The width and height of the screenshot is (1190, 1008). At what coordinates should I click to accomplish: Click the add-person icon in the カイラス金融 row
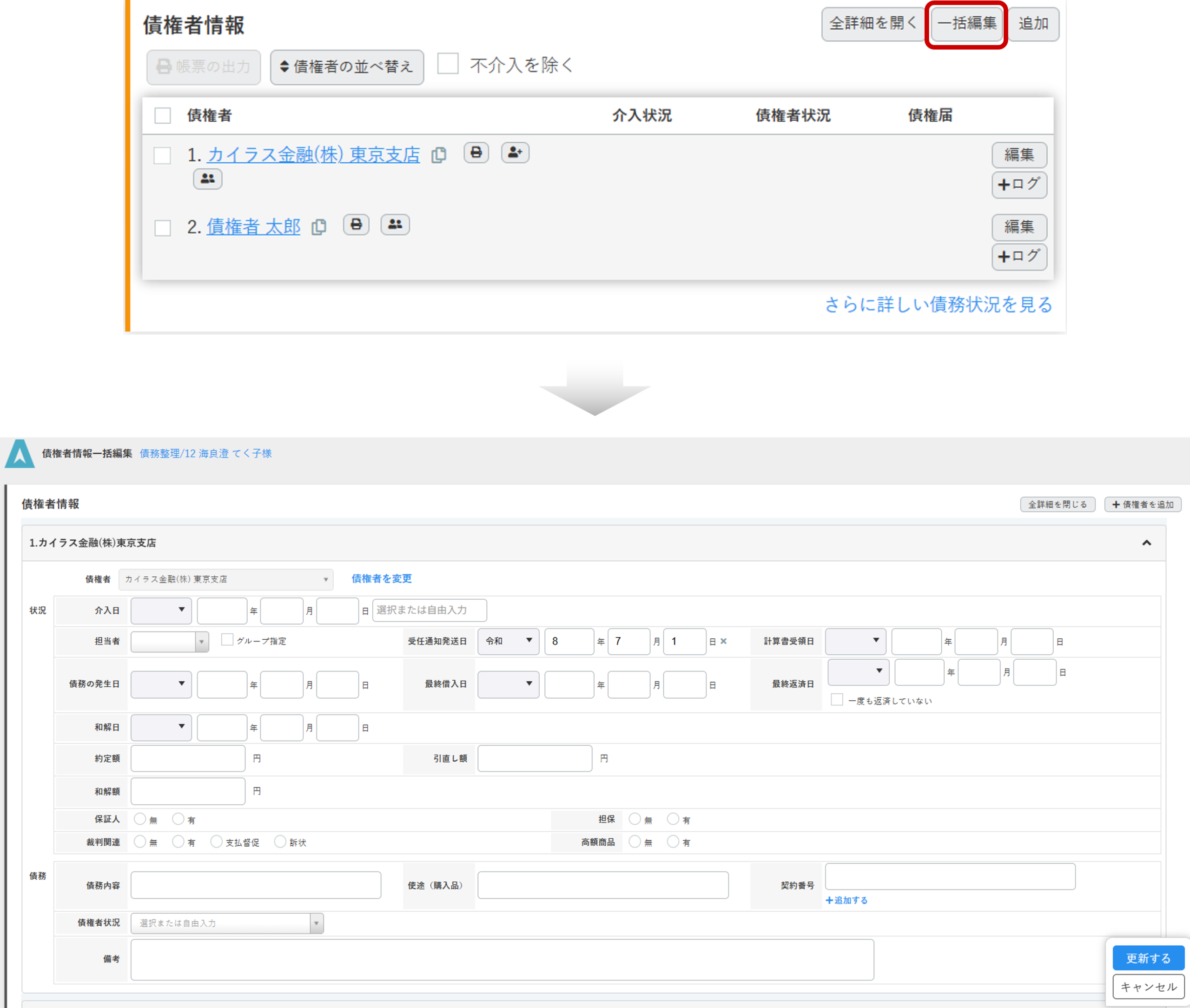[x=515, y=153]
